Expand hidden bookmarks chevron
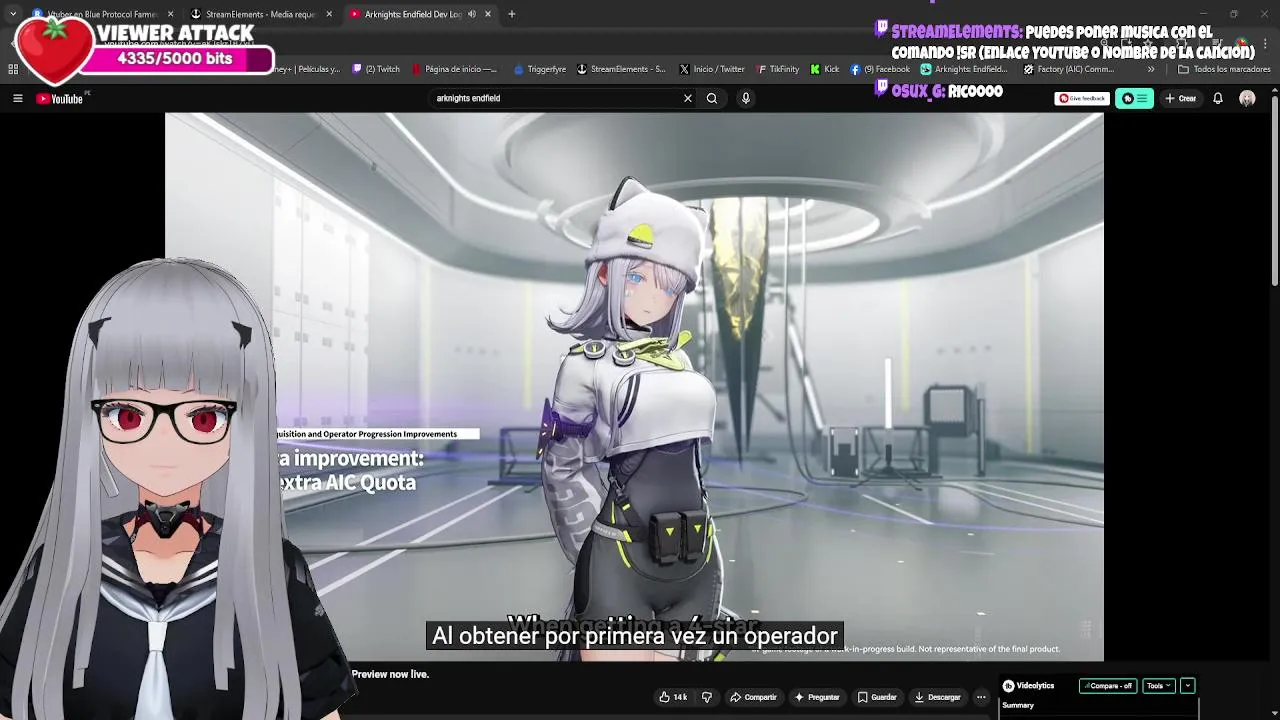Viewport: 1280px width, 720px height. [x=1151, y=69]
